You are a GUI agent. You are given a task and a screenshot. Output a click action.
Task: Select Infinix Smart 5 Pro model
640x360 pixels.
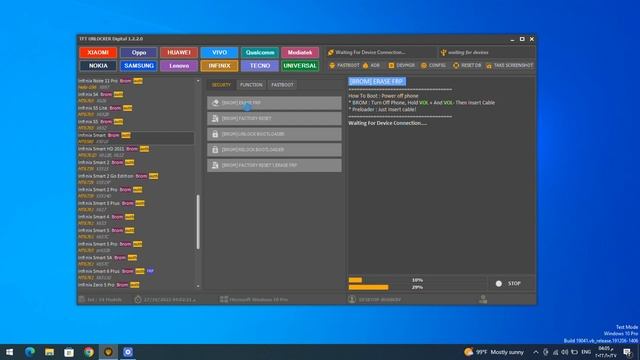click(136, 247)
